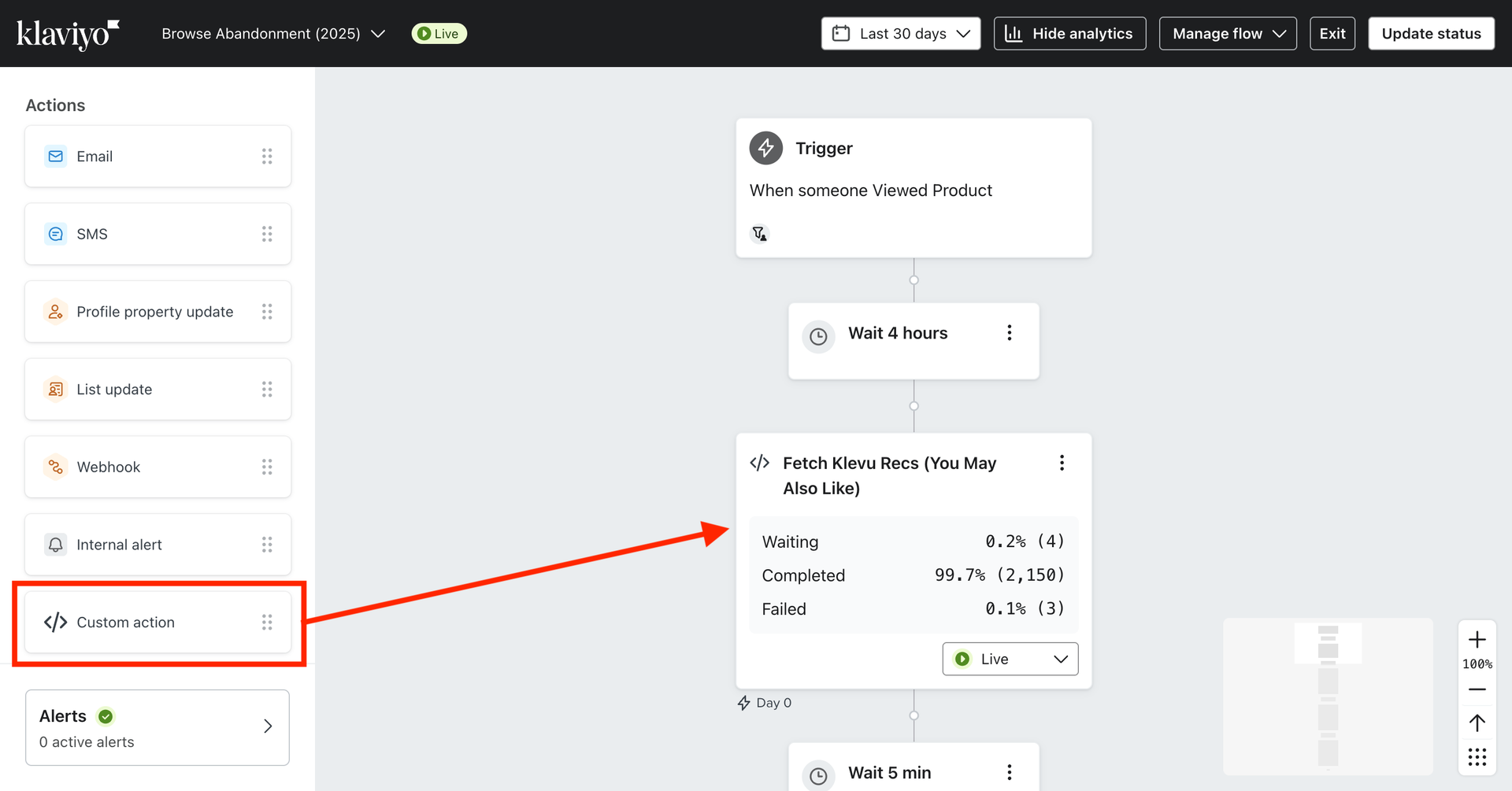Click the zoom in plus icon
Image resolution: width=1512 pixels, height=791 pixels.
click(x=1477, y=639)
